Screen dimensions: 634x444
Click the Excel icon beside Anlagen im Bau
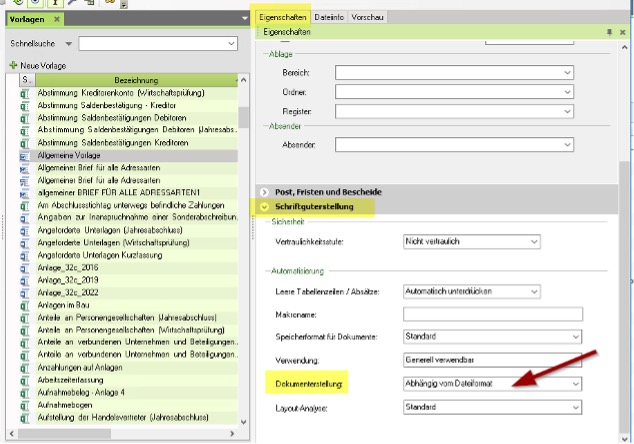point(26,306)
